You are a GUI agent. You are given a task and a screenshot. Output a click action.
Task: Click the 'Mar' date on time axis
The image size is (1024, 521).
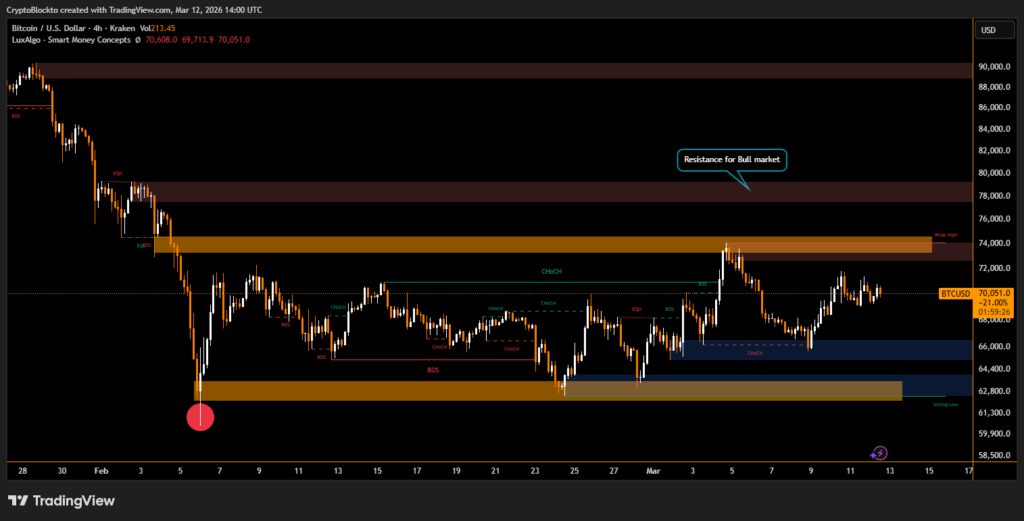tap(653, 469)
